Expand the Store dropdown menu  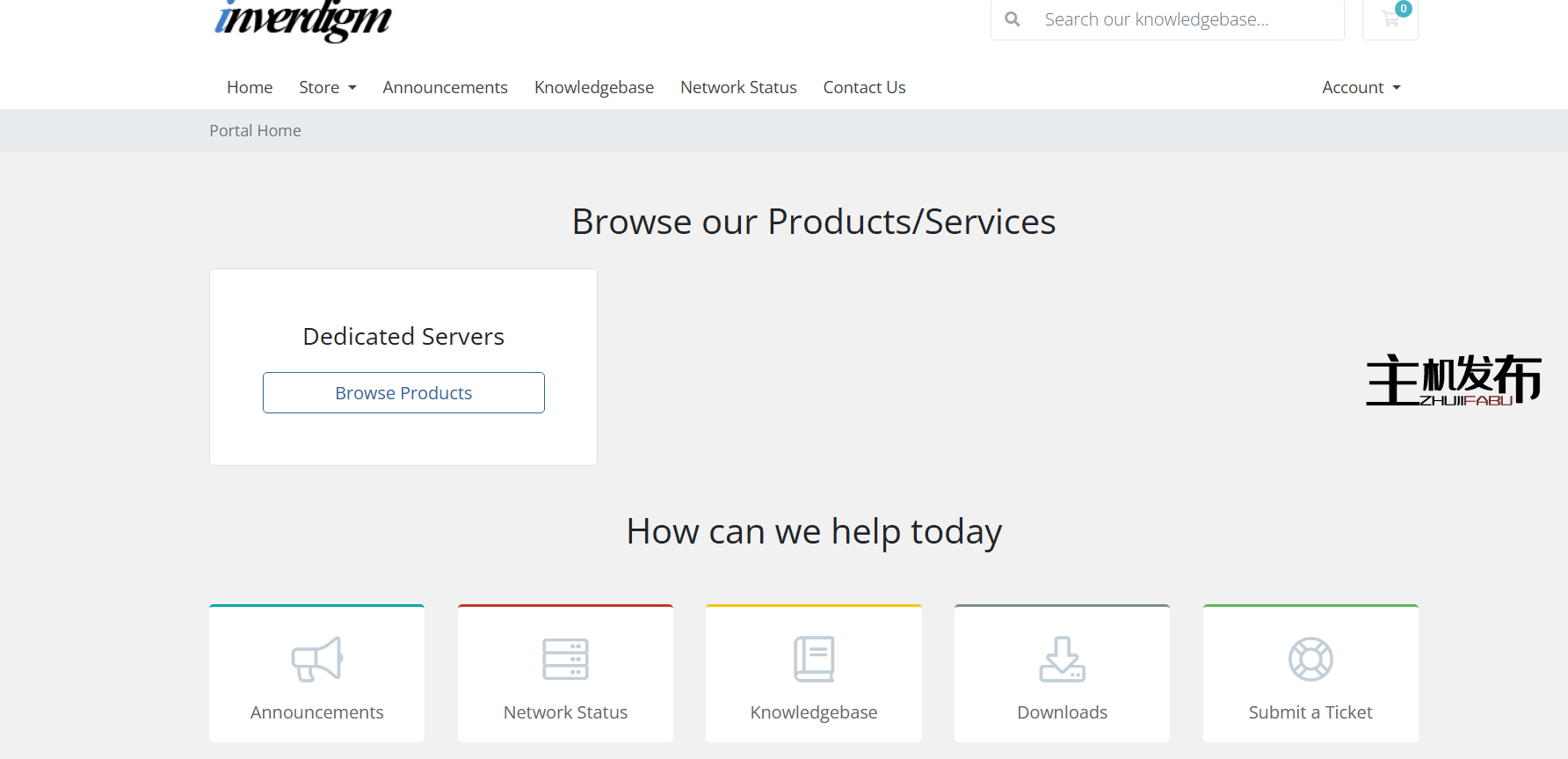(327, 87)
